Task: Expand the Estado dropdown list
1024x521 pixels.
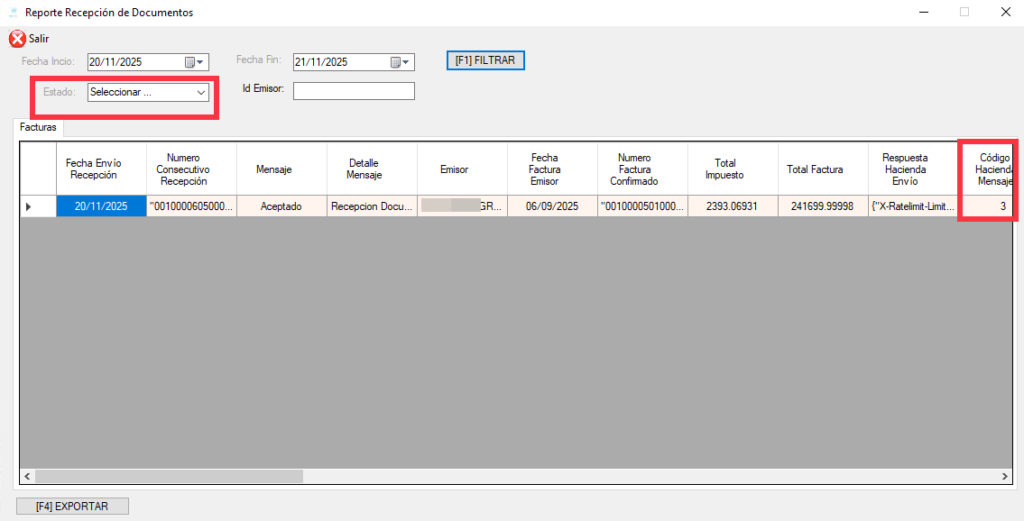Action: point(201,92)
